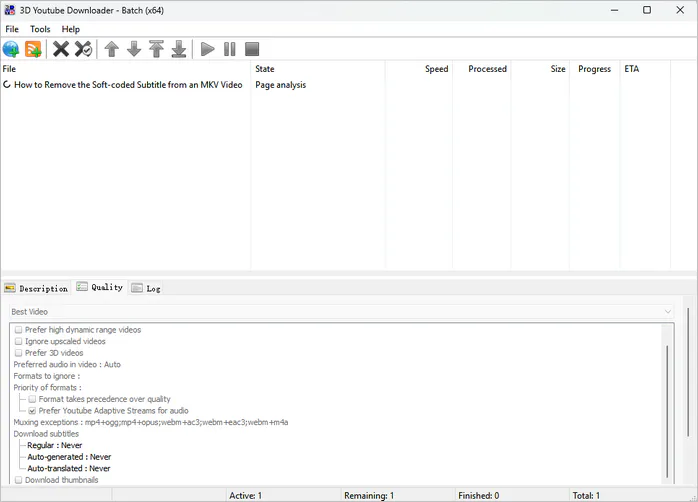The image size is (698, 502).
Task: Click the Formats to ignore setting
Action: point(47,376)
